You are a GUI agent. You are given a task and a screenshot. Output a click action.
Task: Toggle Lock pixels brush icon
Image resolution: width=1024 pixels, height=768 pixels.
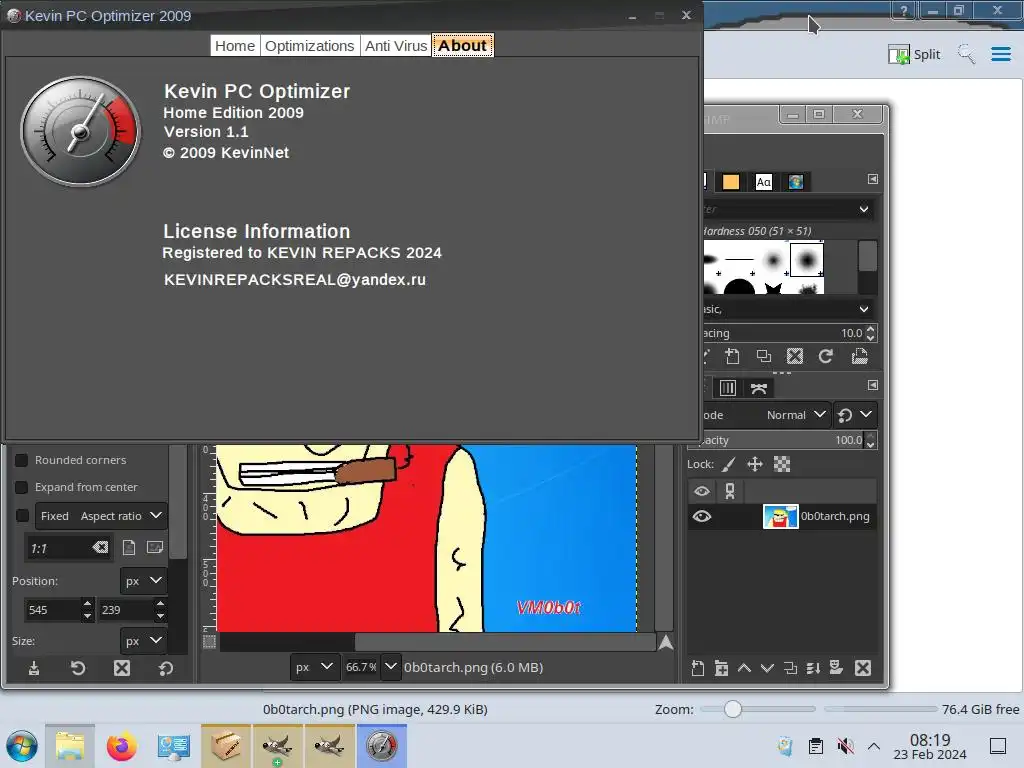click(x=729, y=464)
